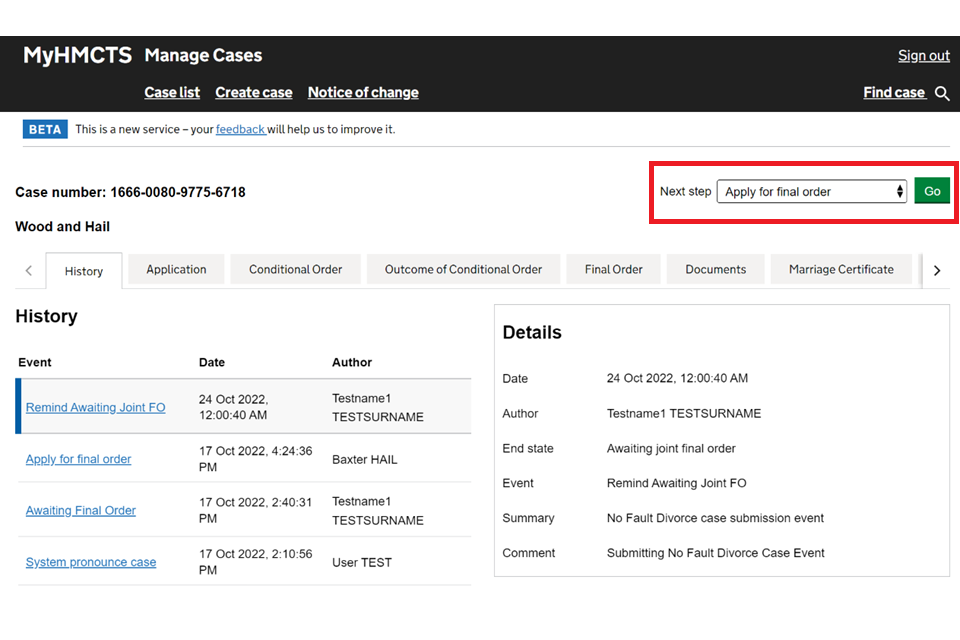
Task: Click the Awaiting Final Order event
Action: [80, 510]
